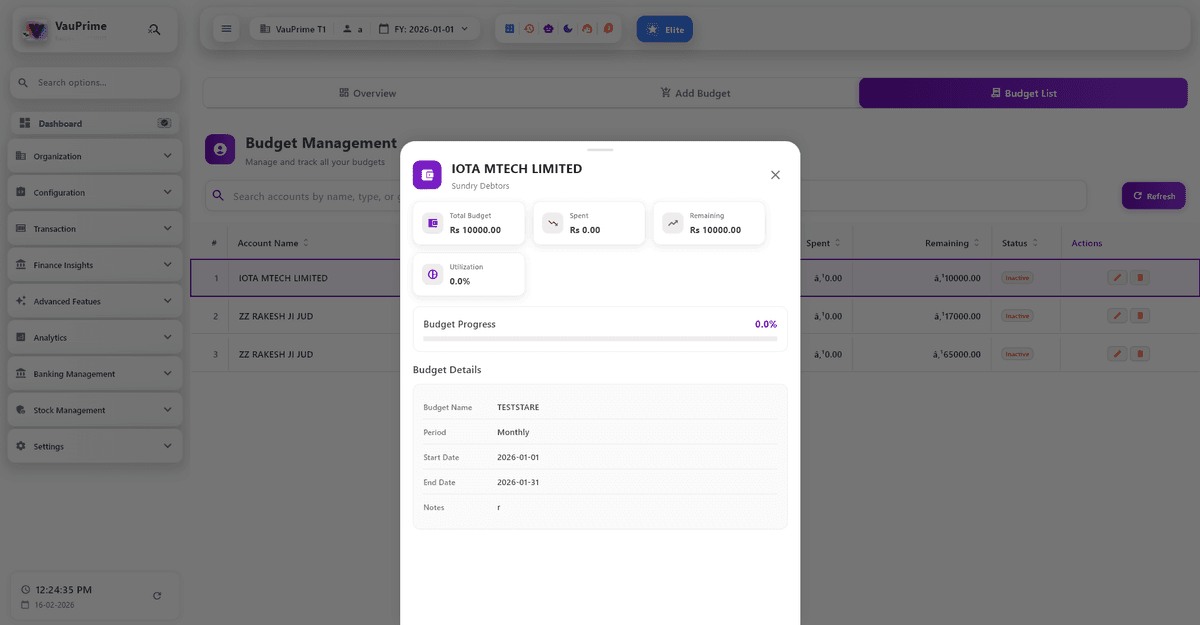
Task: Delete the budget with 65000.00 remaining
Action: click(1140, 354)
